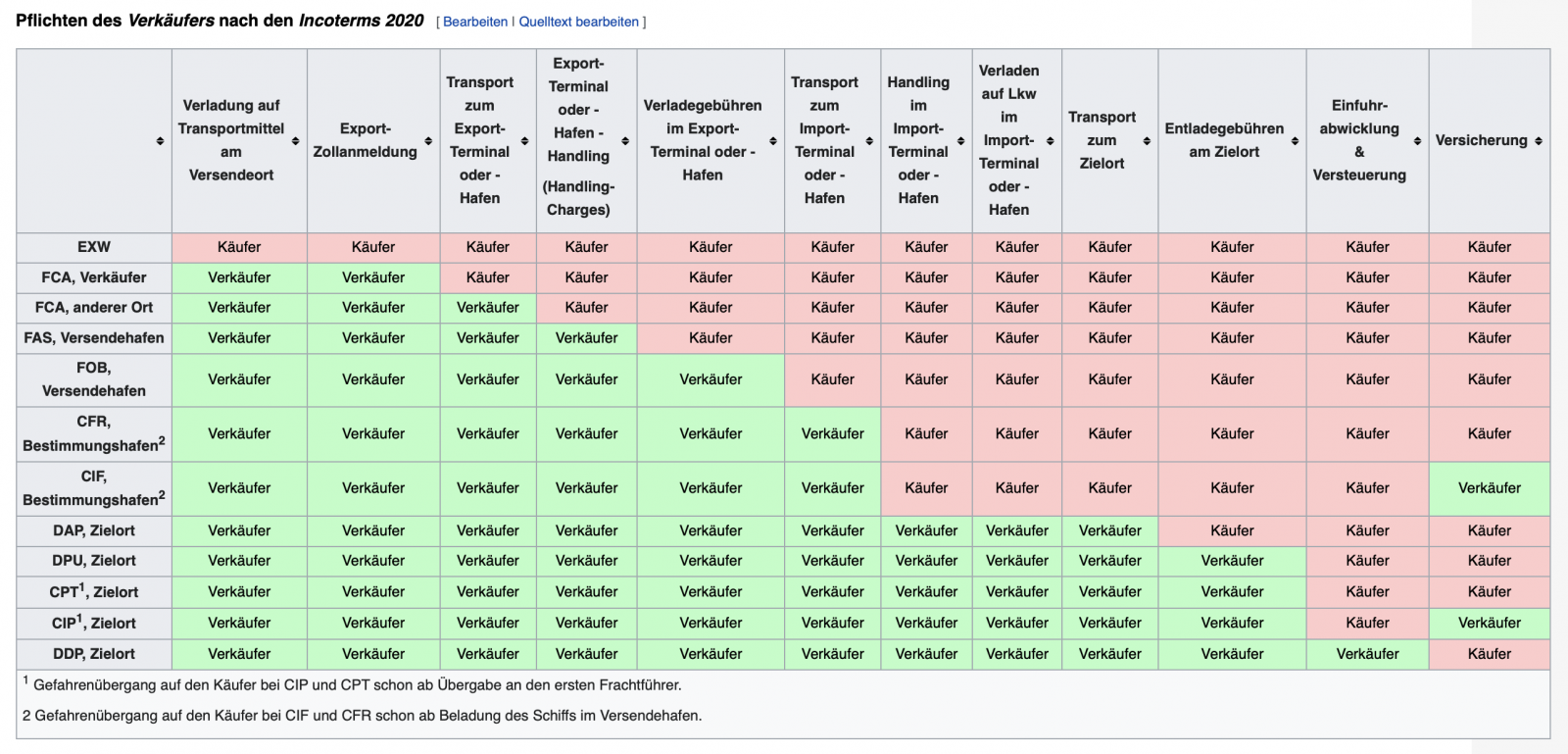The width and height of the screenshot is (1568, 754).
Task: Sort by Versicherung column
Action: click(1539, 141)
